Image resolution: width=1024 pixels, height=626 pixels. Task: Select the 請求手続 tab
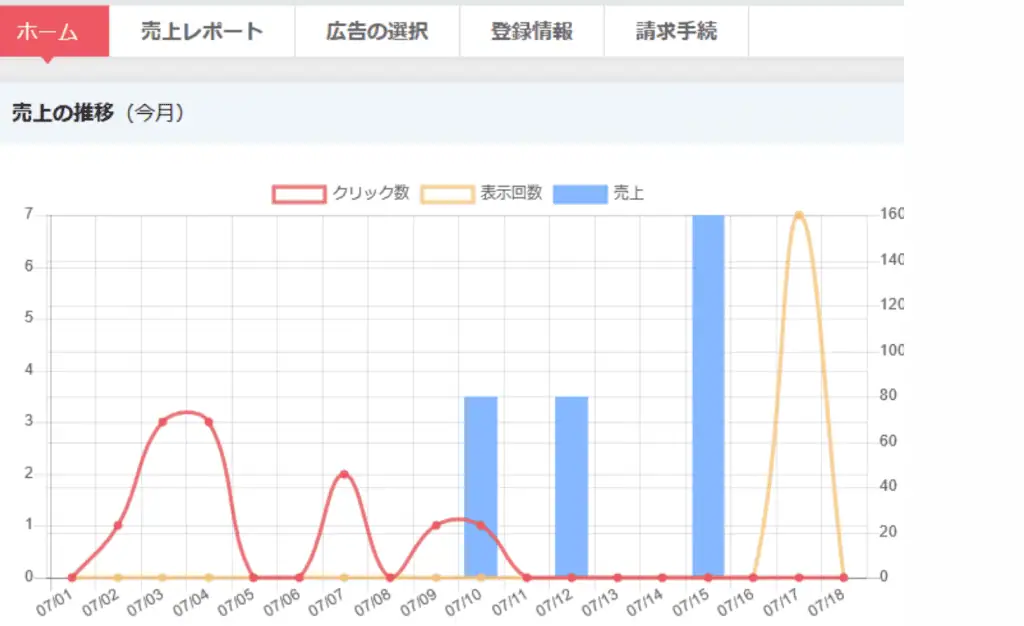pos(676,31)
